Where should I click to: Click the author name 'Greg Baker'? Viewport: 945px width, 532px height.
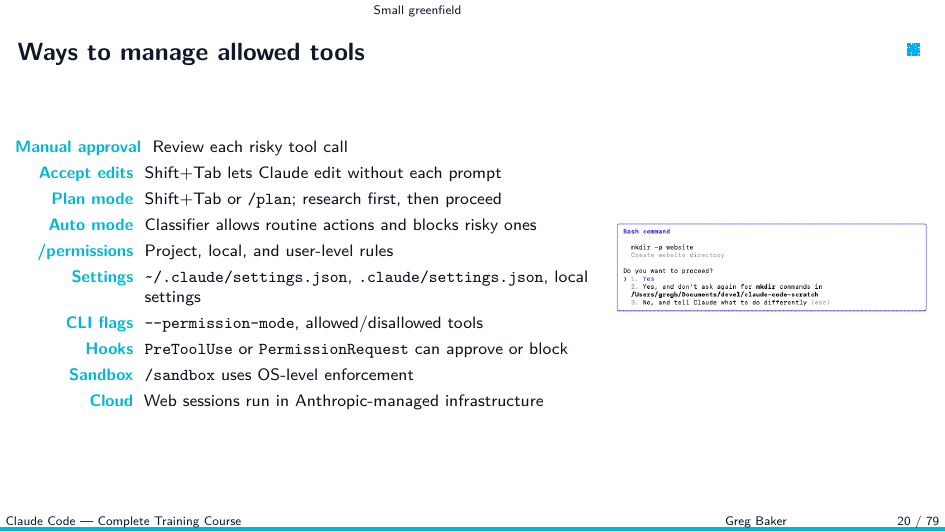(756, 521)
